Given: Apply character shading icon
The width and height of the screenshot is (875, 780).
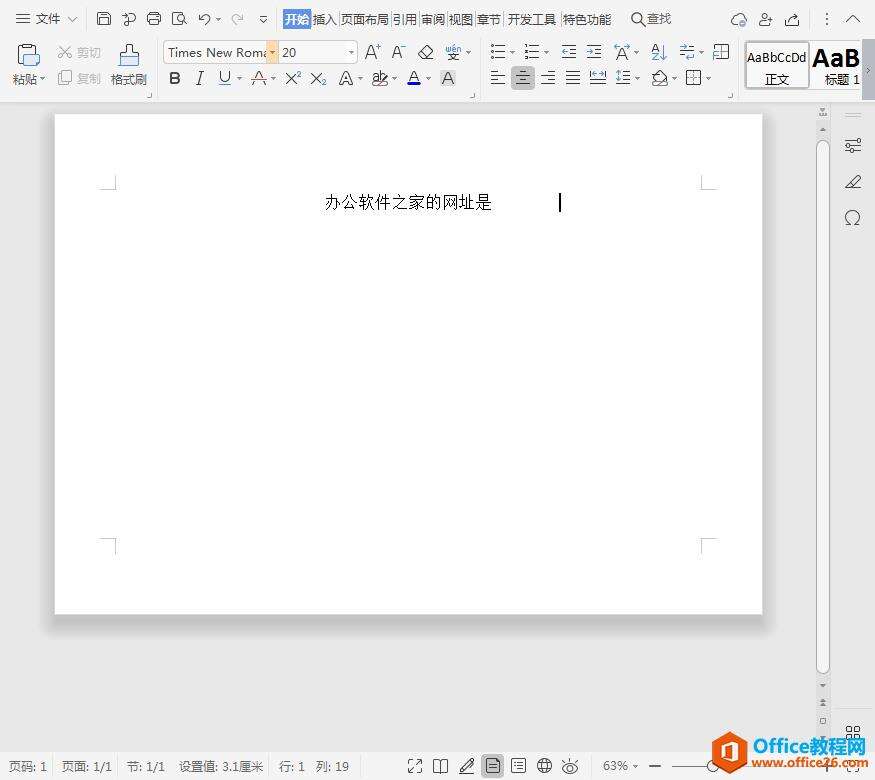Looking at the screenshot, I should click(x=448, y=78).
